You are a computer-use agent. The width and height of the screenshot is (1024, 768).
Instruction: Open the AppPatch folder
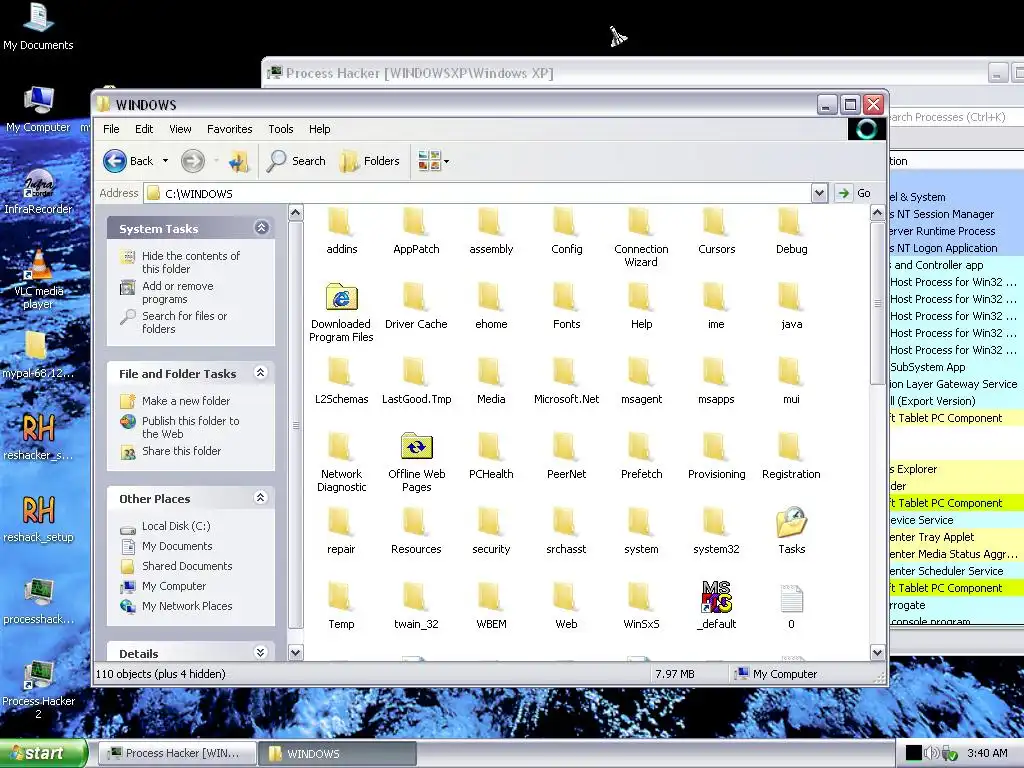coord(416,231)
